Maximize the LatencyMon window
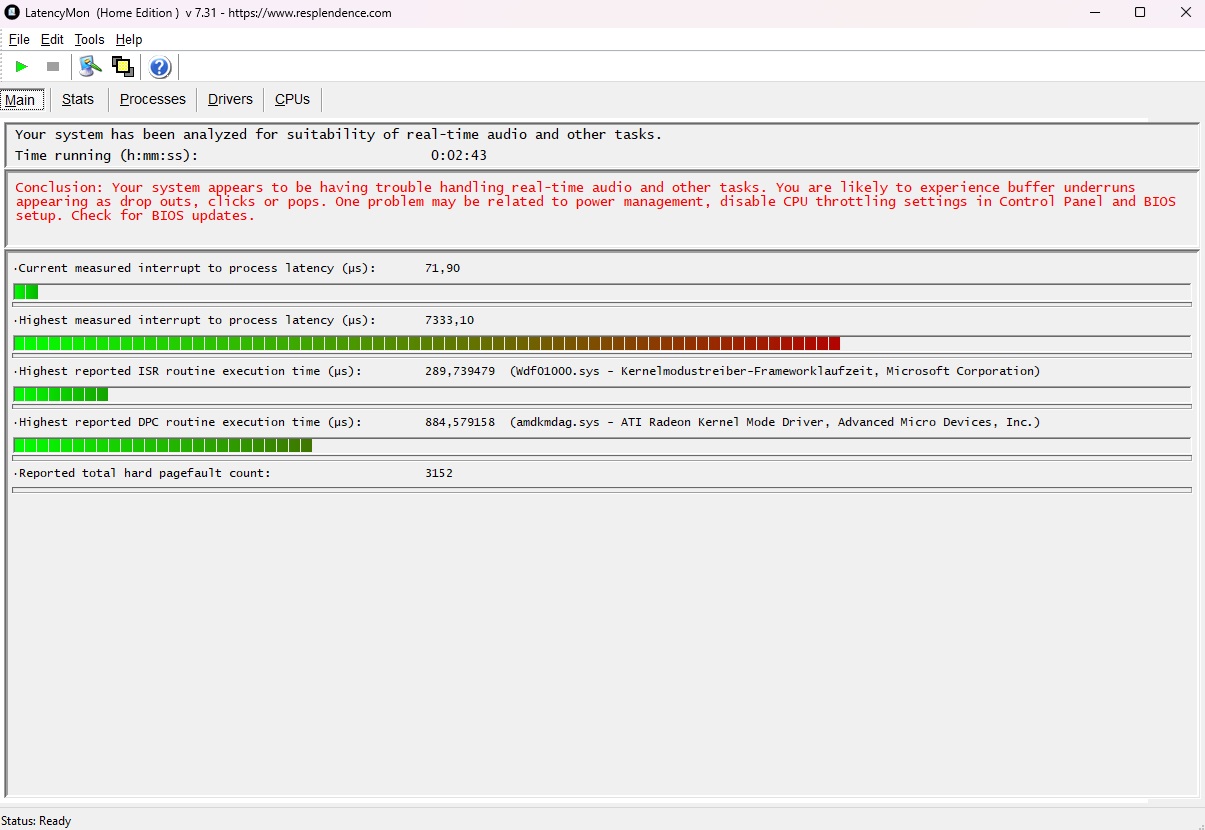 pos(1140,13)
